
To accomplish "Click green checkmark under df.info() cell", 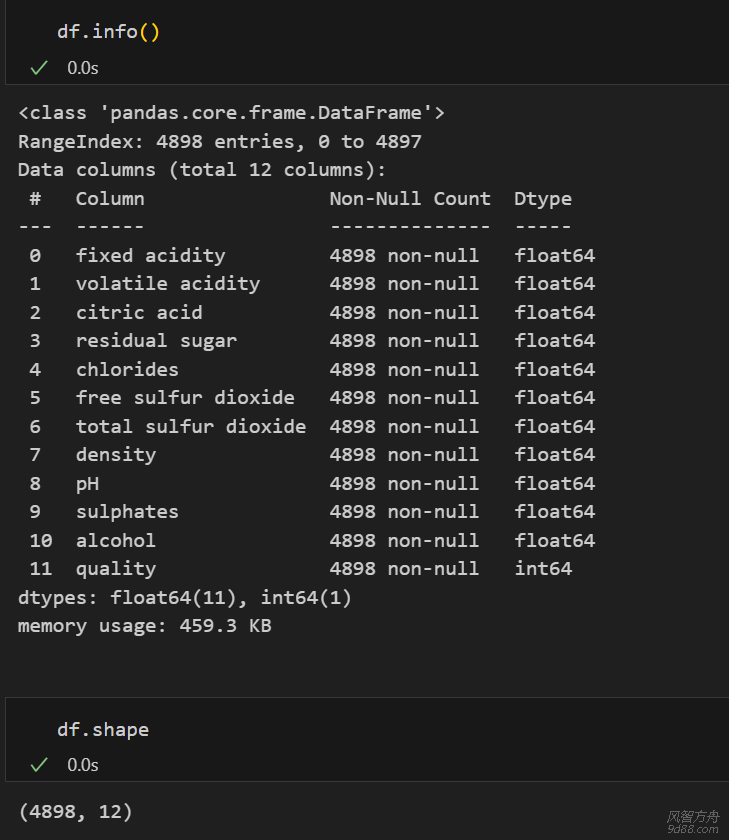I will pos(39,68).
